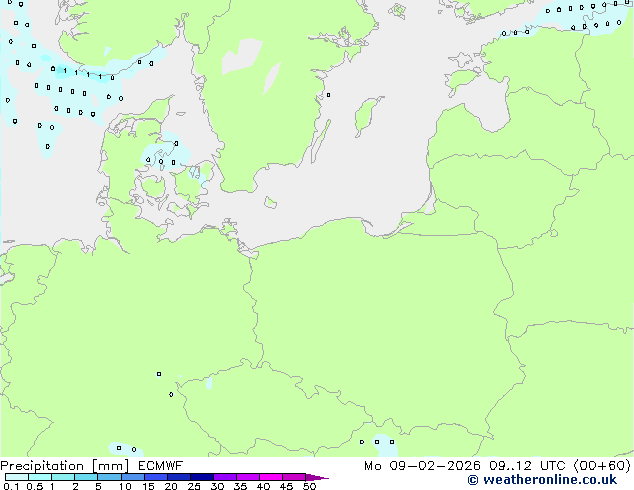Select the 5–10 mm legend color box
The image size is (634, 490).
pos(110,477)
